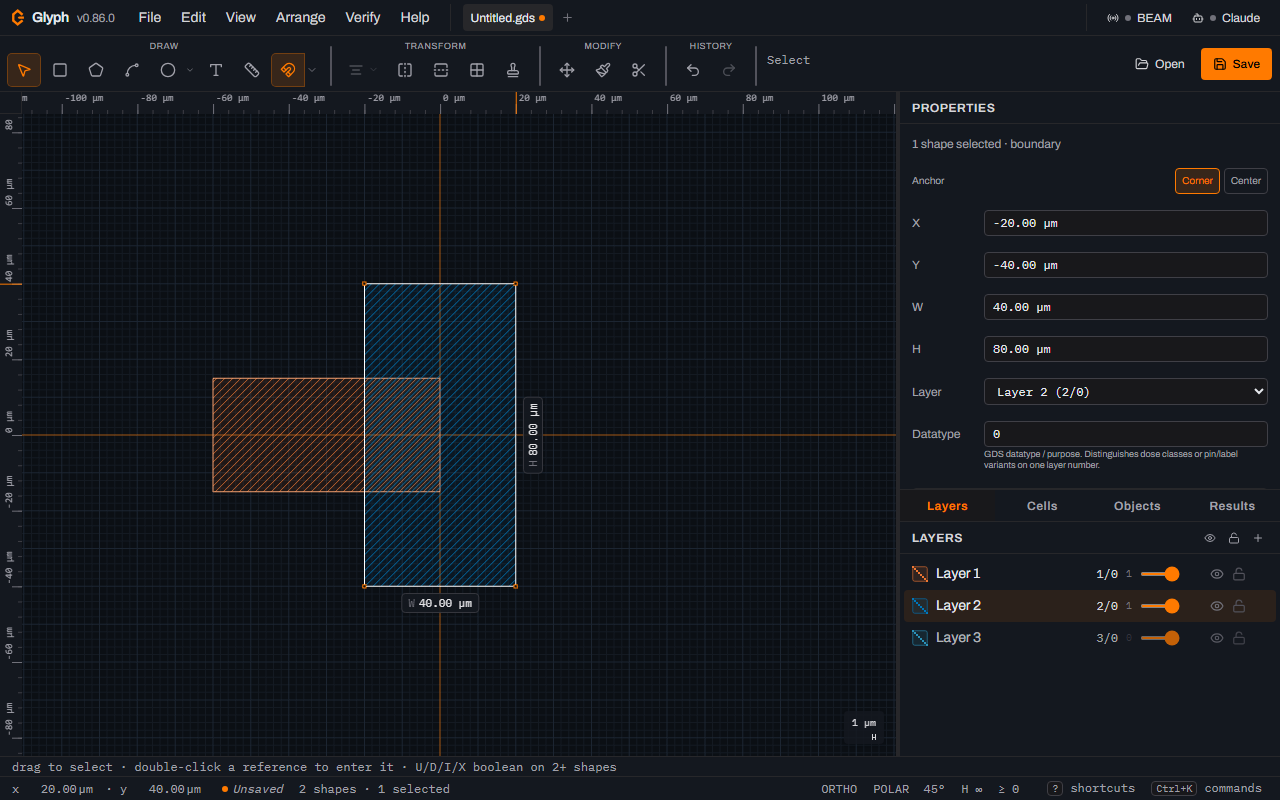Image resolution: width=1280 pixels, height=800 pixels.
Task: Pick the Scissors cut tool
Action: coord(639,70)
